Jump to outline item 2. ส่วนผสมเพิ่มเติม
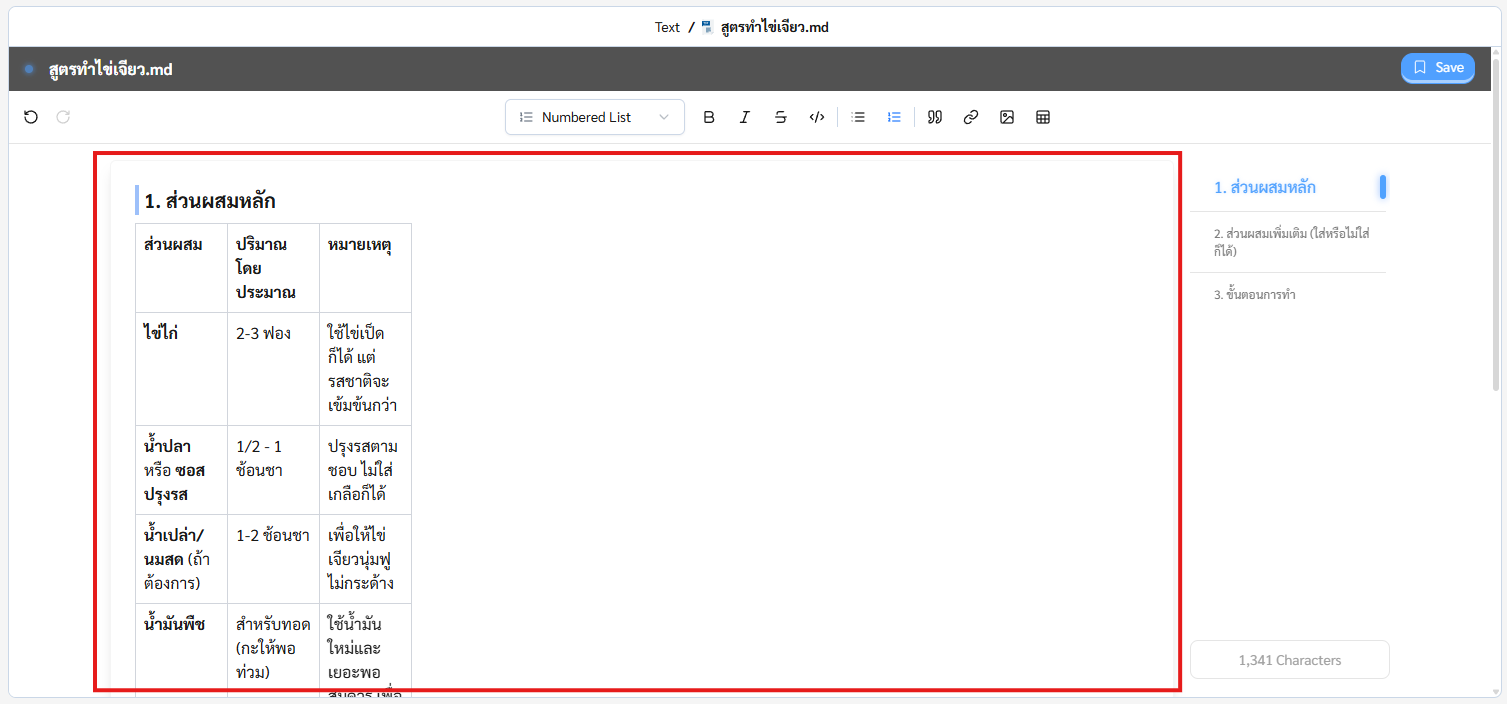The width and height of the screenshot is (1507, 704). tap(1290, 242)
